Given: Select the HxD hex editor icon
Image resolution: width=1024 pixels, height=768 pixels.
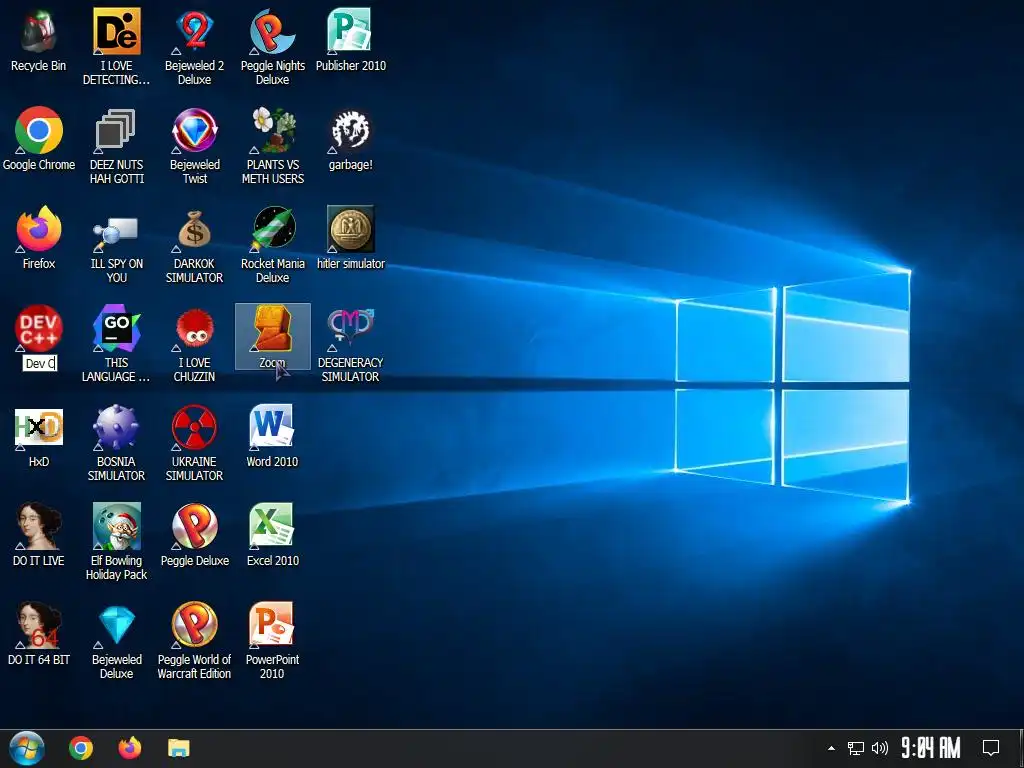Looking at the screenshot, I should tap(39, 428).
